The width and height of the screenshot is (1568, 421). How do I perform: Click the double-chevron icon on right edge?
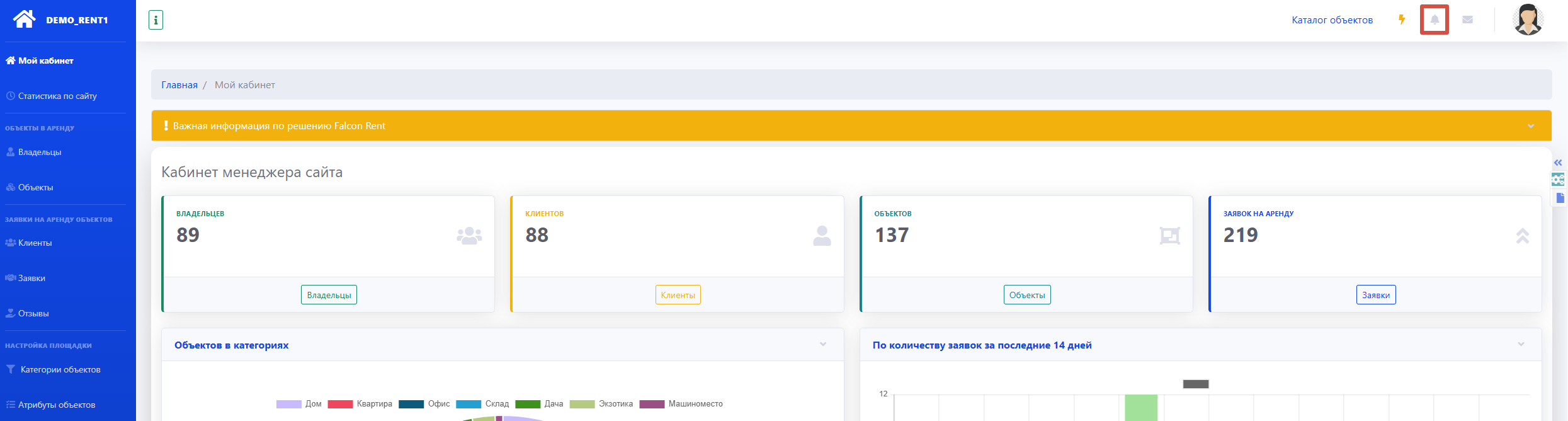coord(1558,163)
